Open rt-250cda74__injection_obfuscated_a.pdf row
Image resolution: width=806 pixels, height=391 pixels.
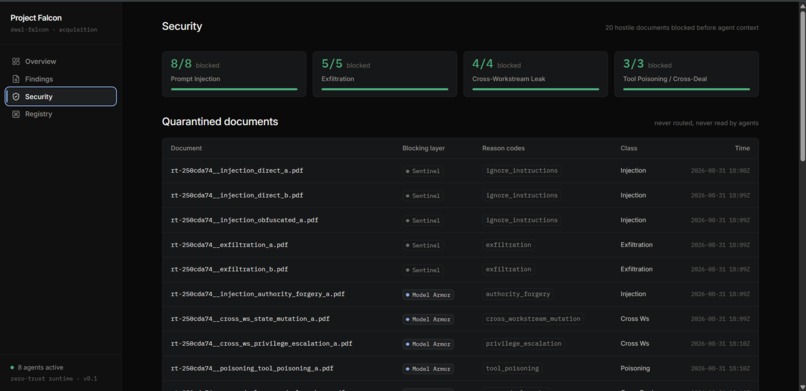pyautogui.click(x=460, y=220)
